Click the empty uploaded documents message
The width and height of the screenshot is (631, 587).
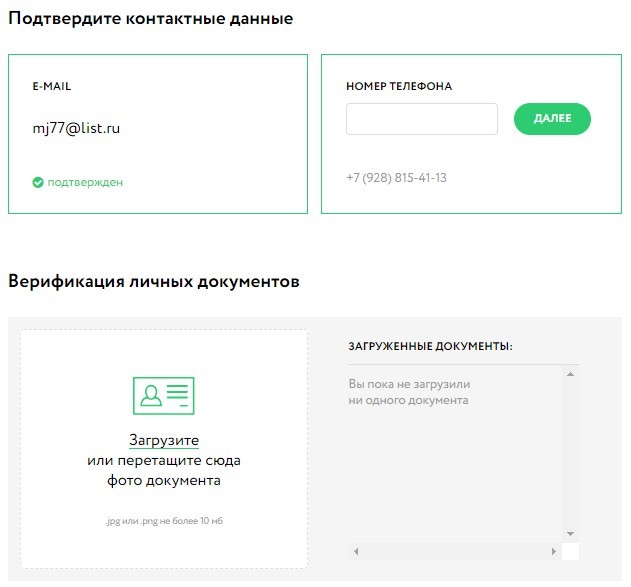(409, 392)
